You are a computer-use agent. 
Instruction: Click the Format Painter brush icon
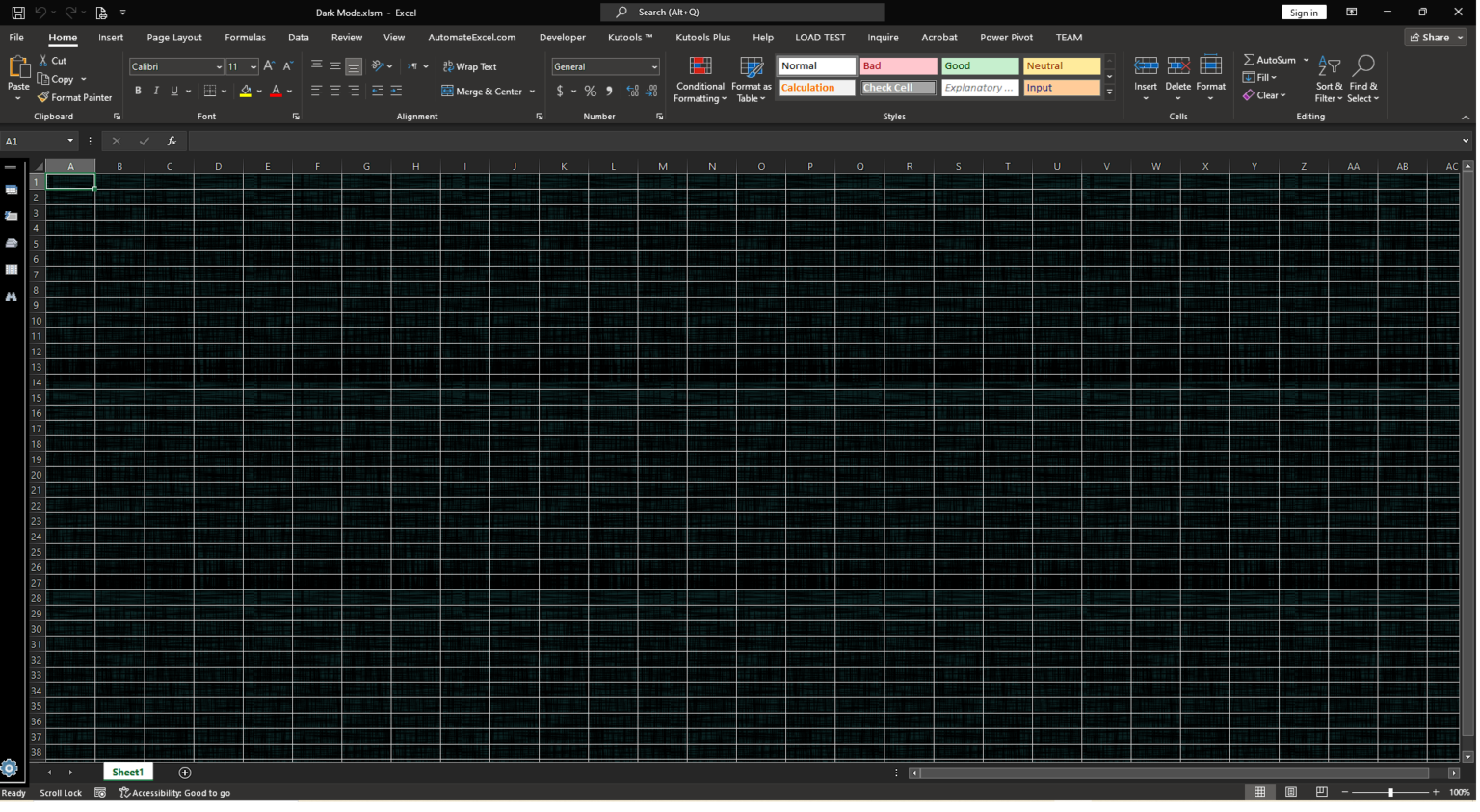(43, 97)
